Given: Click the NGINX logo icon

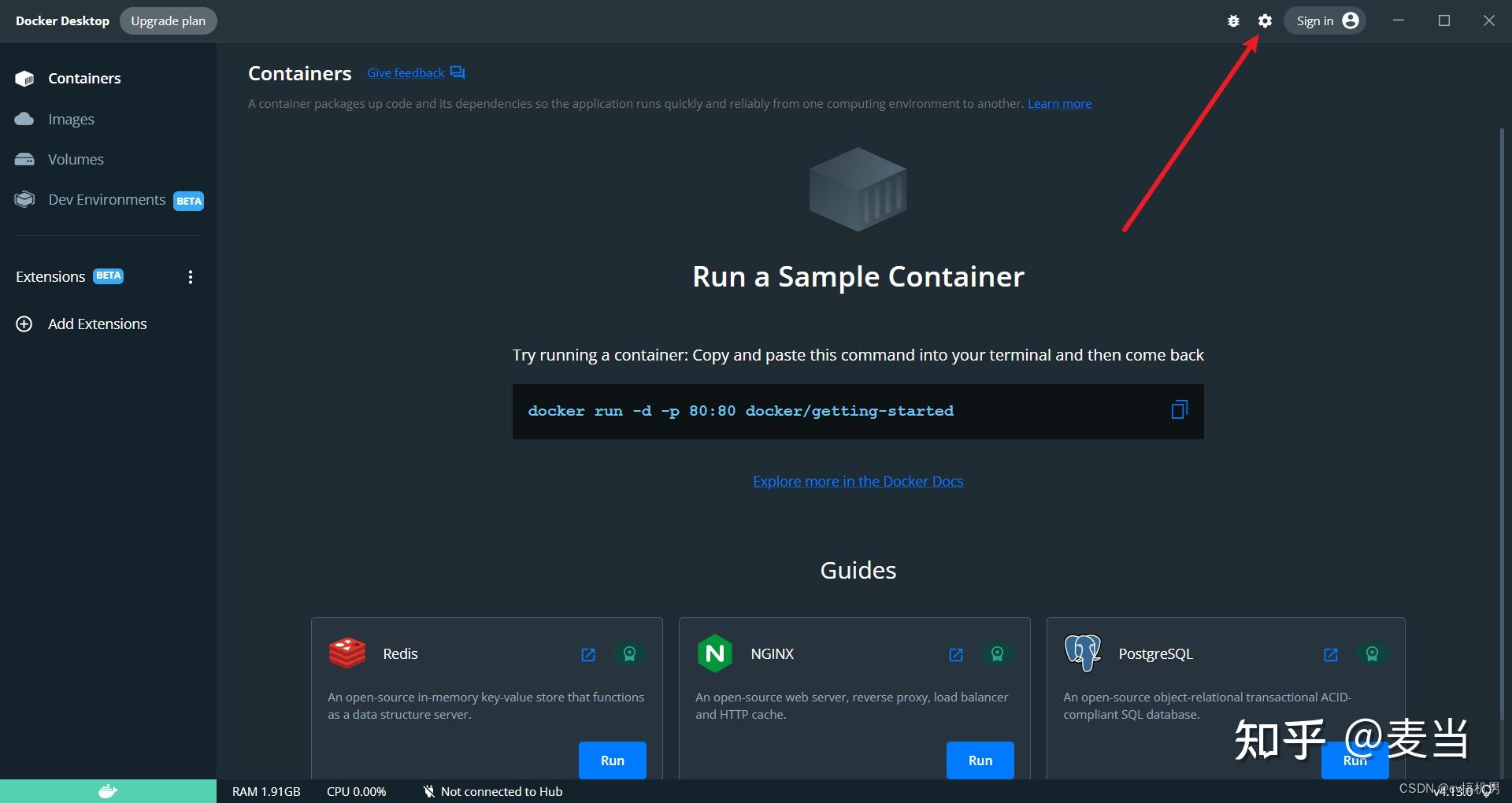Looking at the screenshot, I should coord(715,653).
